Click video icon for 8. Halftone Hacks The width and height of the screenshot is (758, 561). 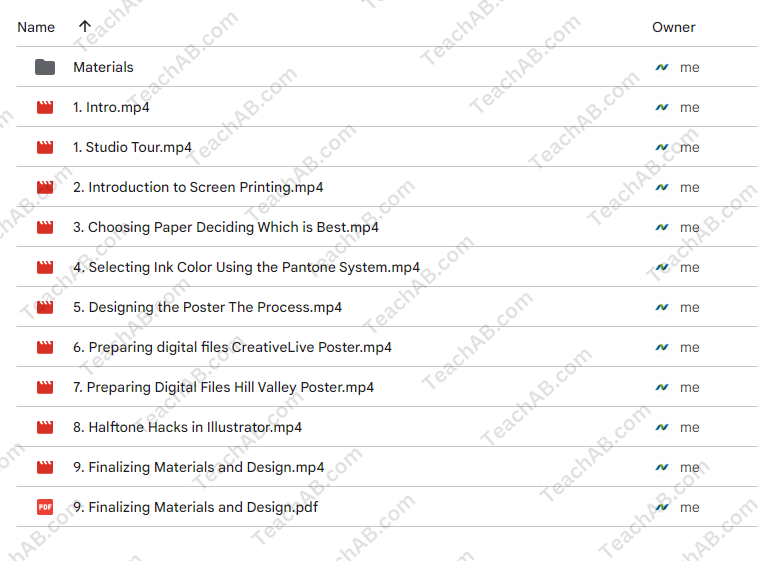[x=45, y=428]
